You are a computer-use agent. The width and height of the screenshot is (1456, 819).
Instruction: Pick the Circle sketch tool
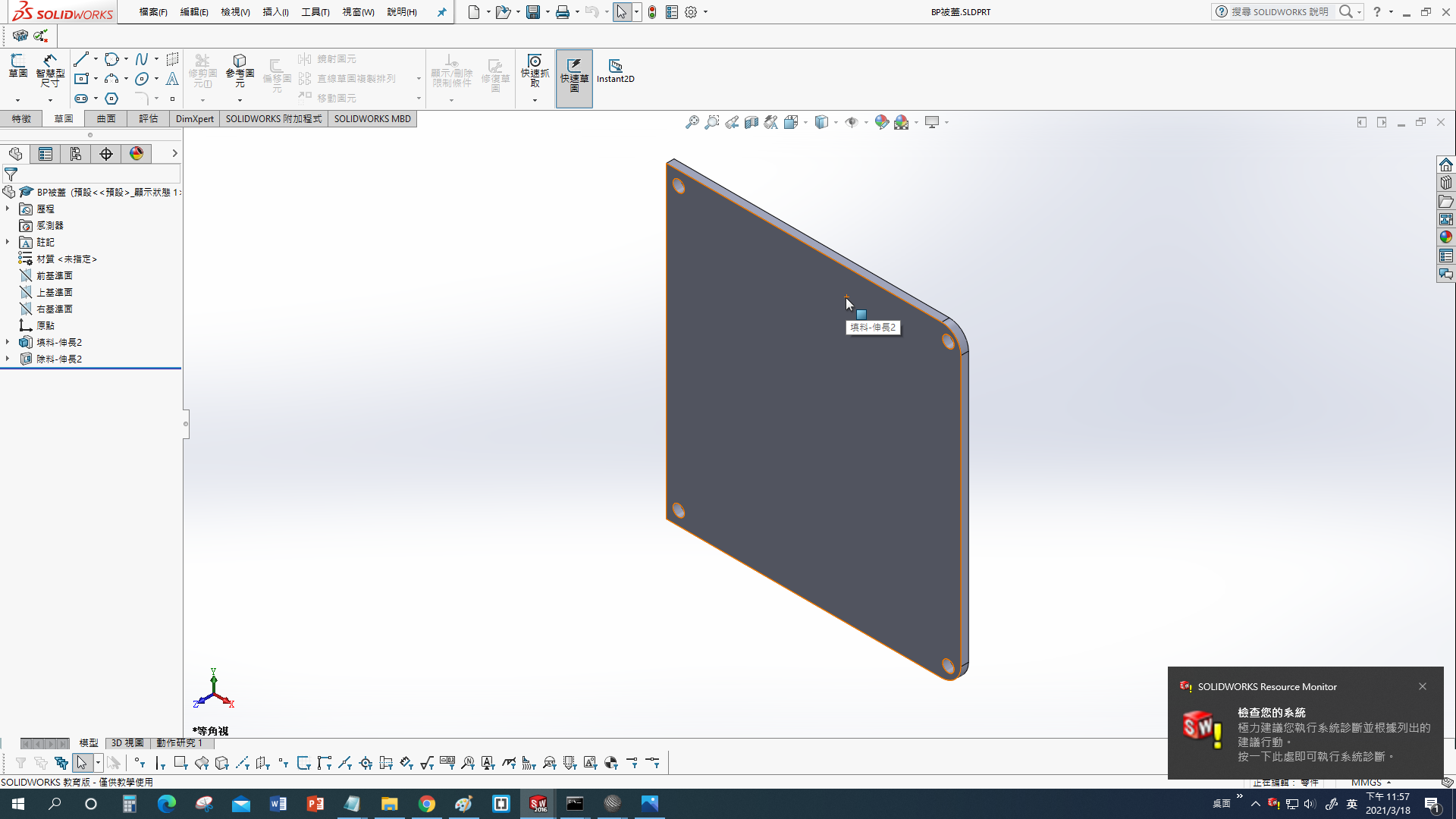(x=112, y=59)
